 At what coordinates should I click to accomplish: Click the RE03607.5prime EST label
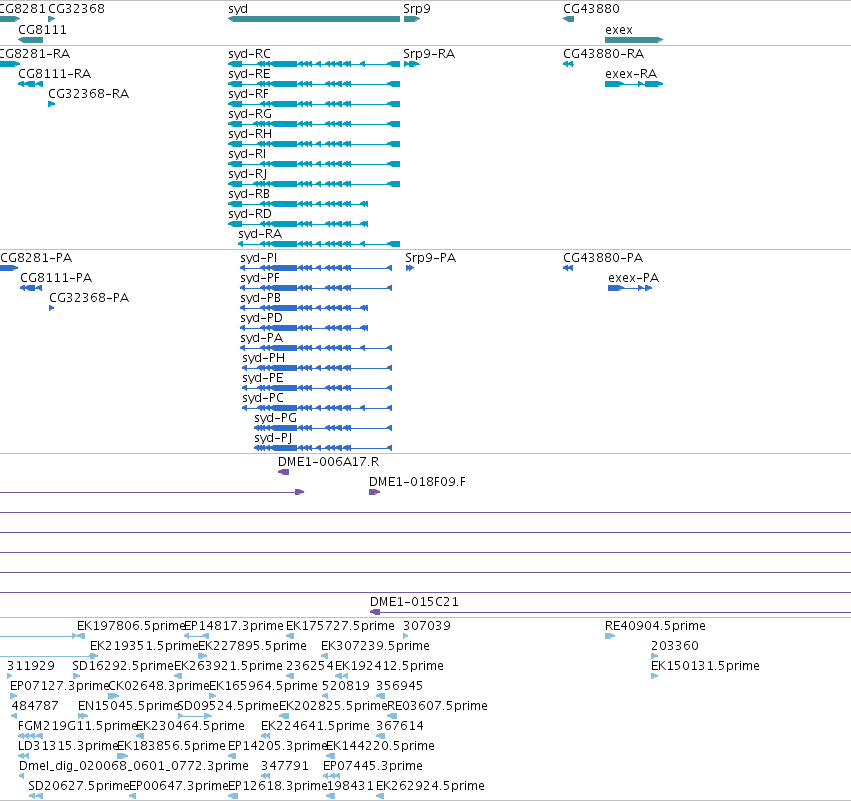click(437, 706)
